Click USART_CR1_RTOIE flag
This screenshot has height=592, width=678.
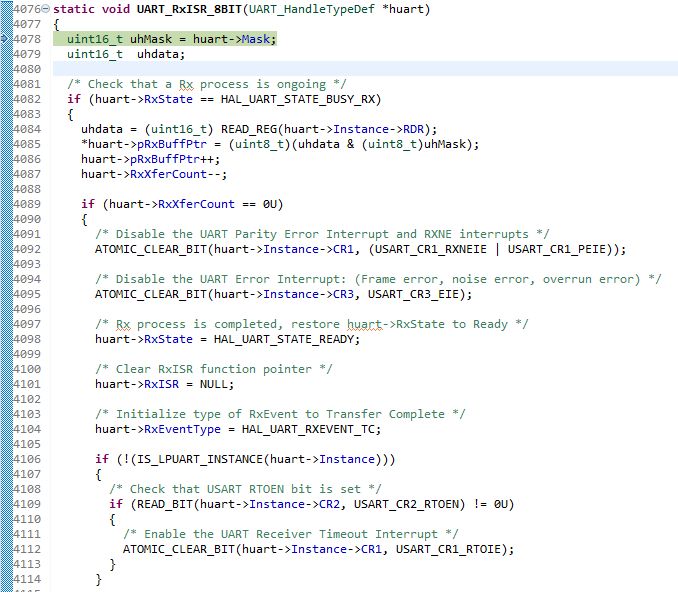[448, 549]
